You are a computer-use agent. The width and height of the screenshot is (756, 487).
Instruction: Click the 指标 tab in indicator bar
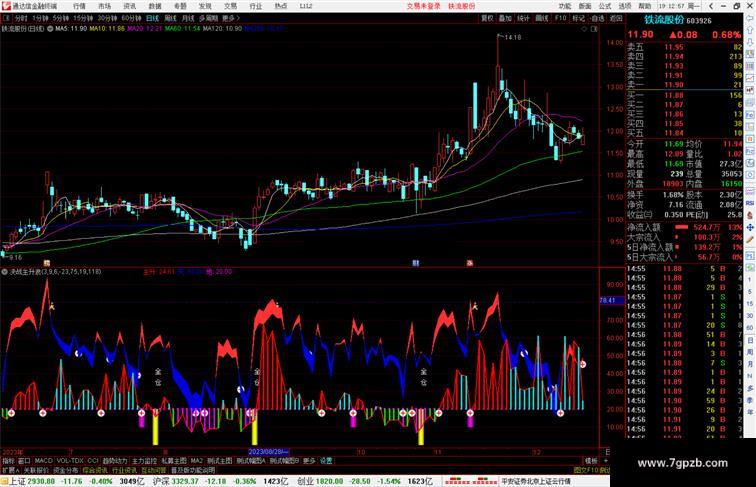click(8, 461)
